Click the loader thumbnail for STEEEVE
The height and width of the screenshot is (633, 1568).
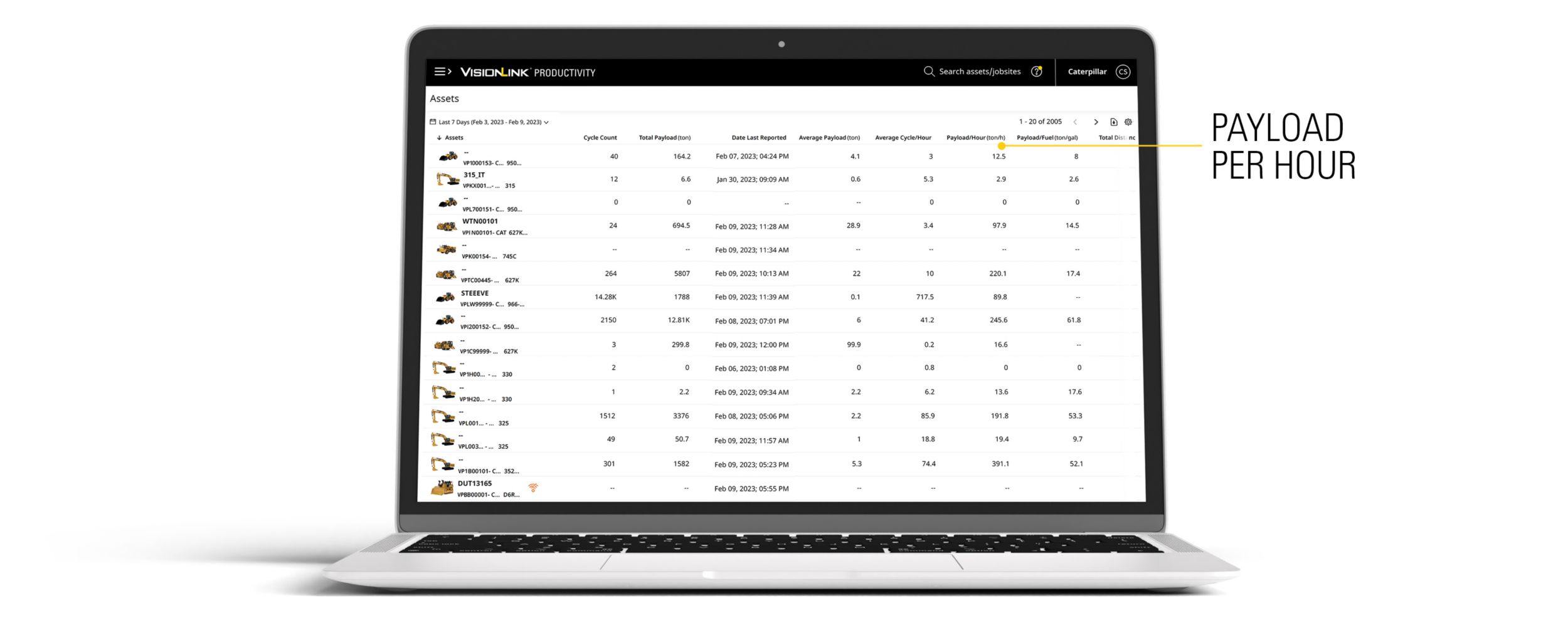(445, 297)
